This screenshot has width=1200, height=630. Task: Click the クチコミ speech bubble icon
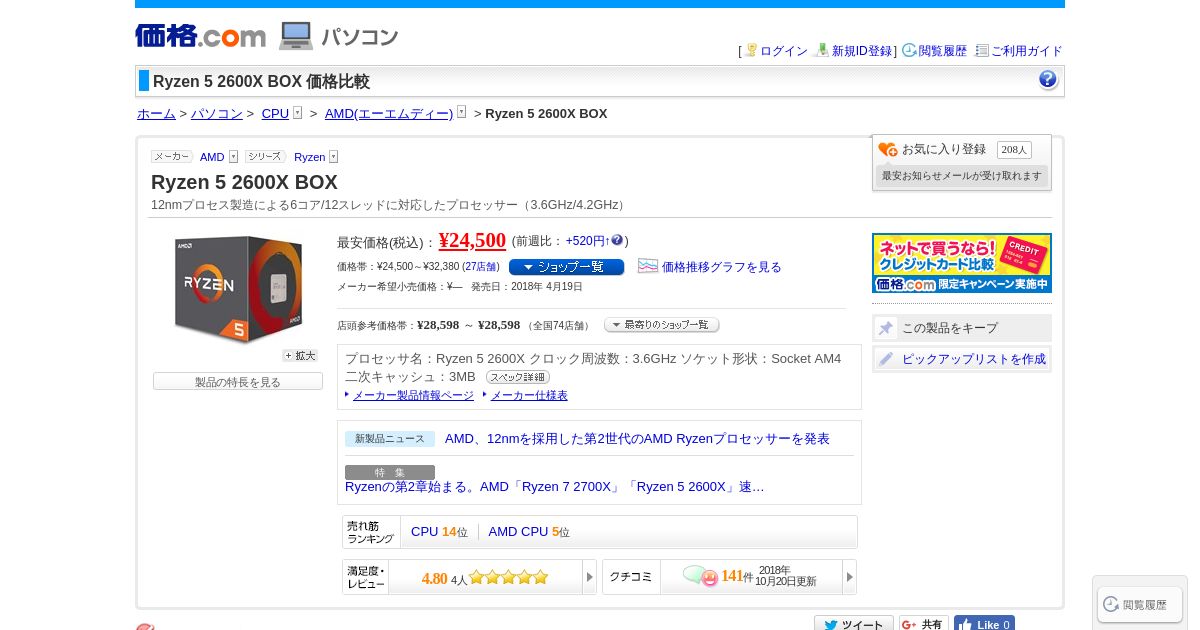click(x=700, y=576)
